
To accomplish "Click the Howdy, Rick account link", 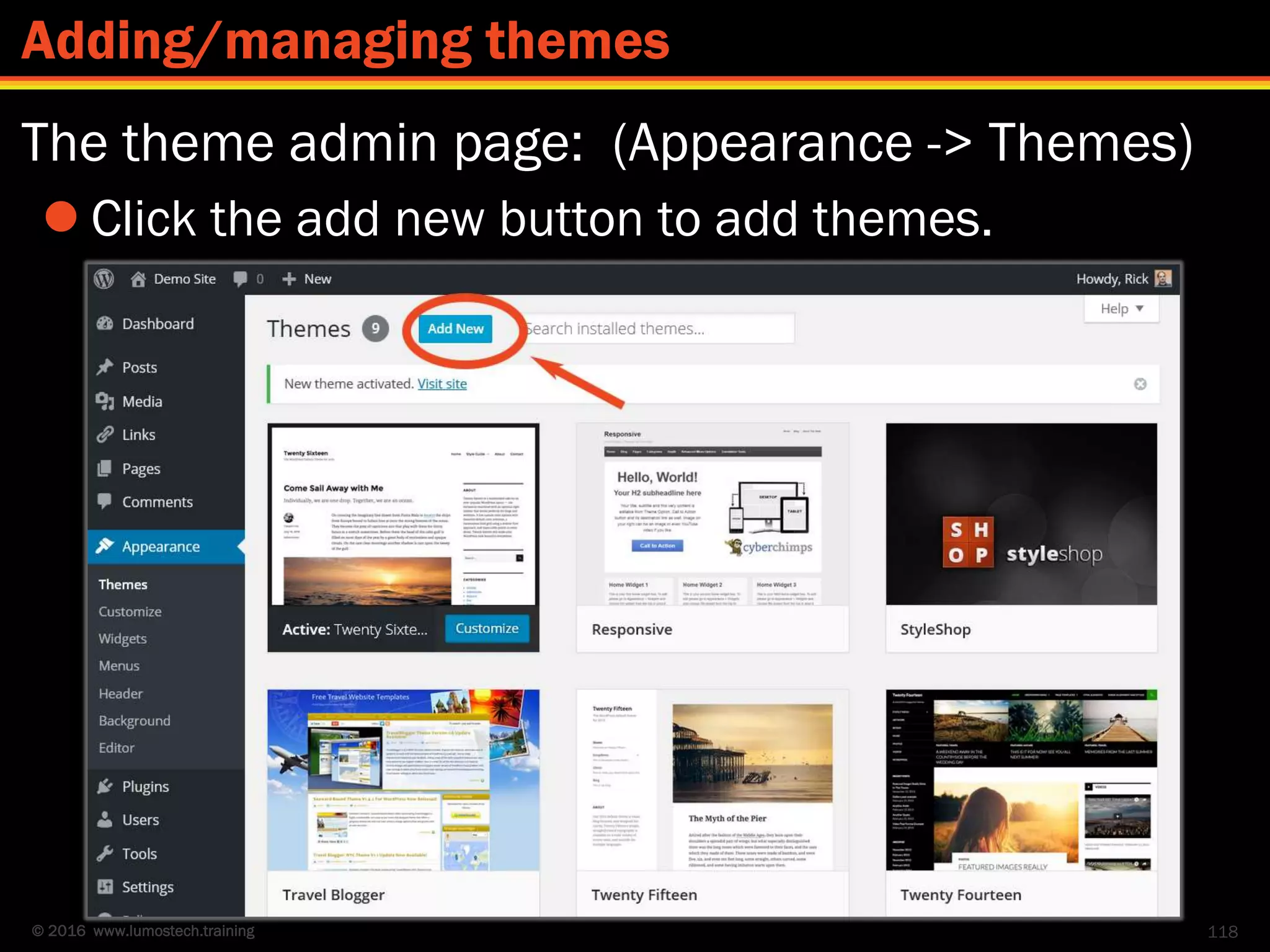I will pos(1112,279).
